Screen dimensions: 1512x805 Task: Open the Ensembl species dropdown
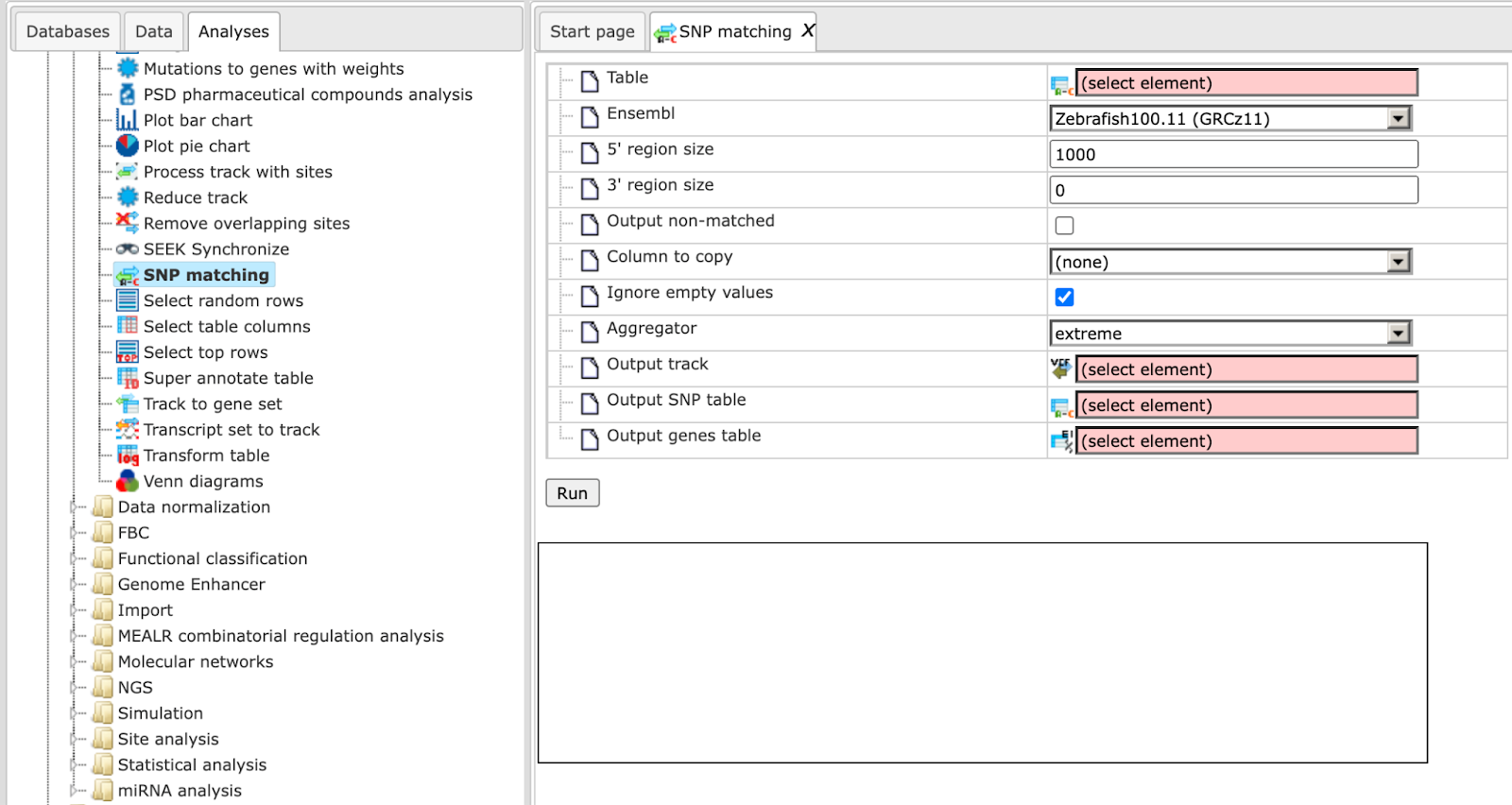pyautogui.click(x=1230, y=118)
